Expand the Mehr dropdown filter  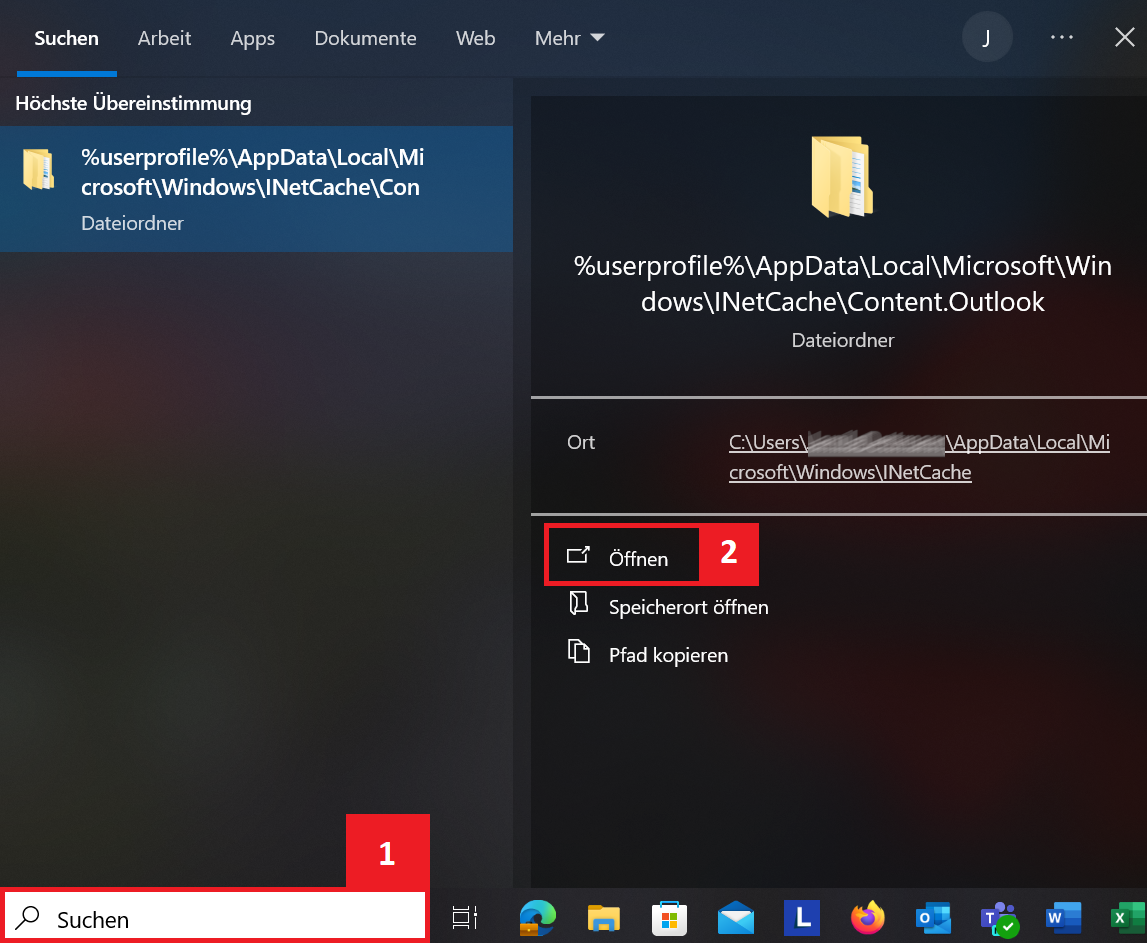click(570, 39)
